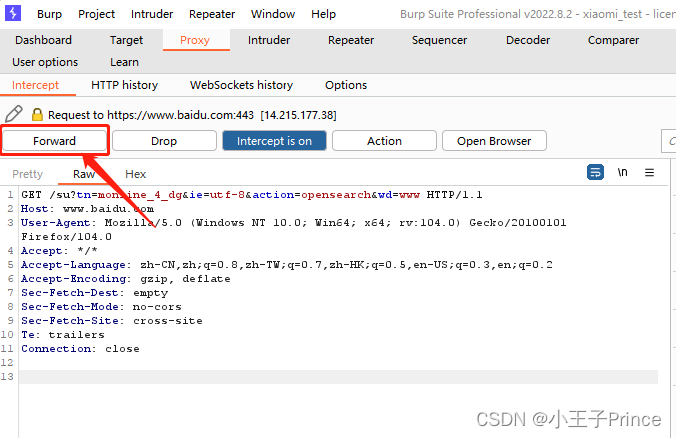Click the User-Agent header line
The image size is (676, 438).
(294, 223)
